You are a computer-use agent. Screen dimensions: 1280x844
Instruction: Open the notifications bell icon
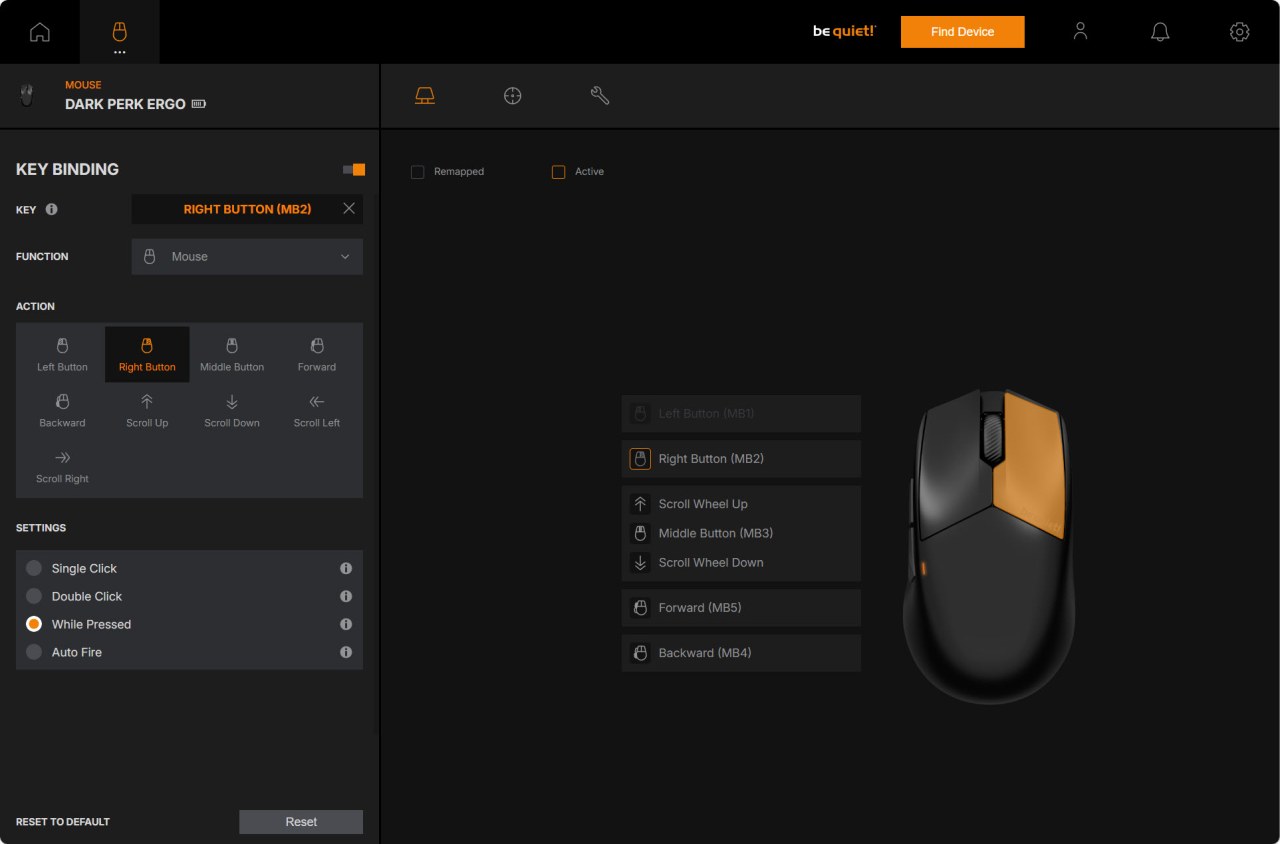(1160, 32)
